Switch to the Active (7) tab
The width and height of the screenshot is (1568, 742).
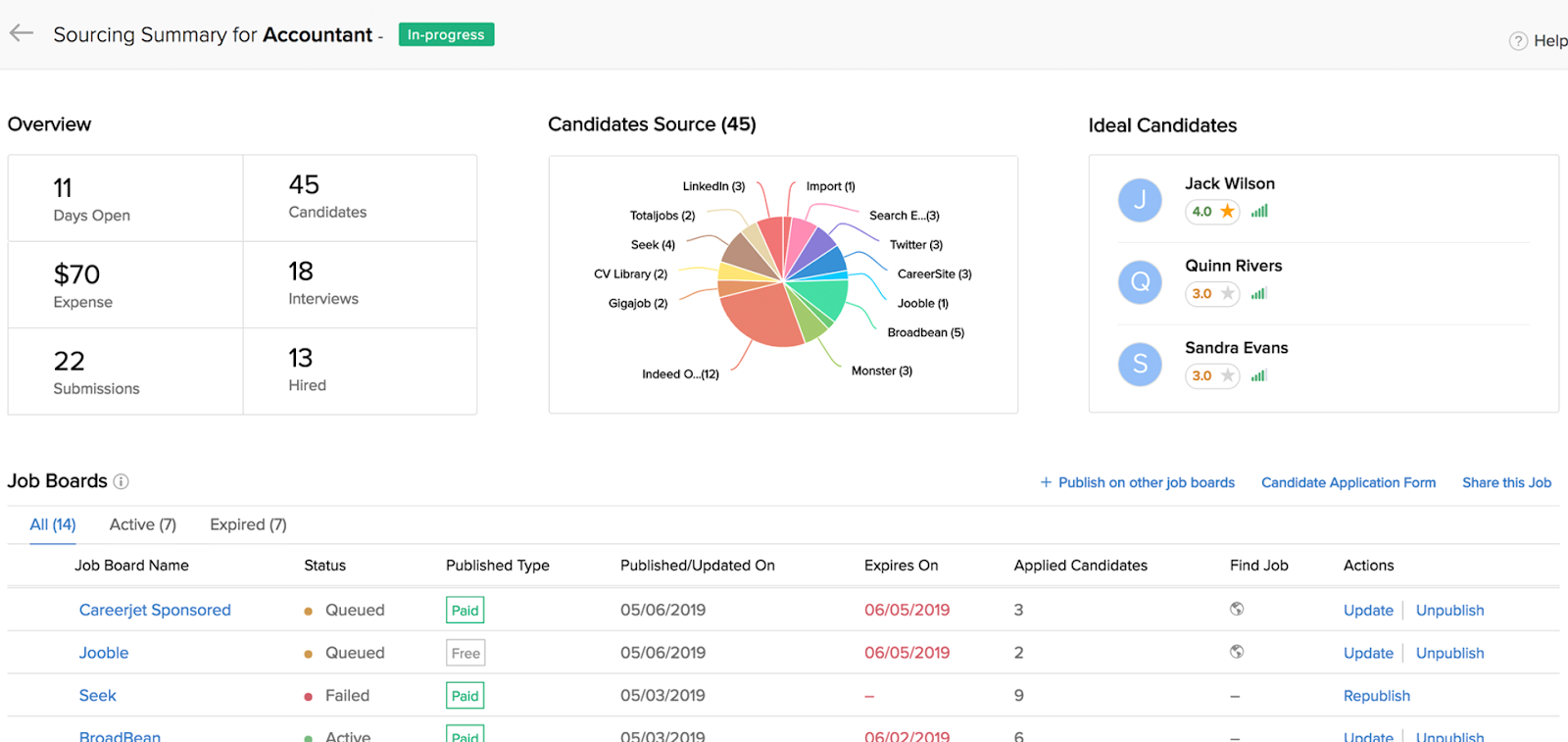point(143,524)
